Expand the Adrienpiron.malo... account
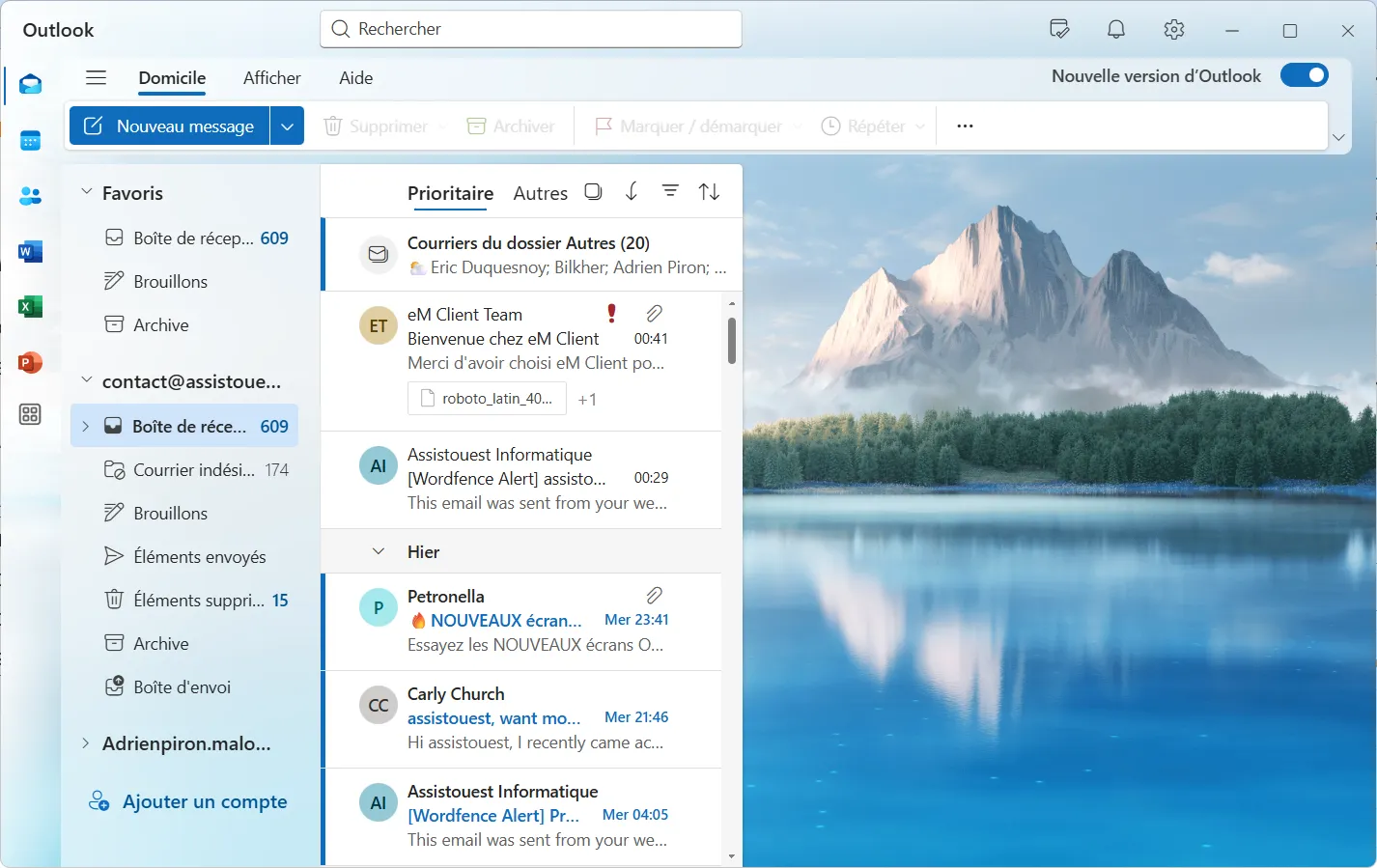The image size is (1377, 868). click(85, 742)
